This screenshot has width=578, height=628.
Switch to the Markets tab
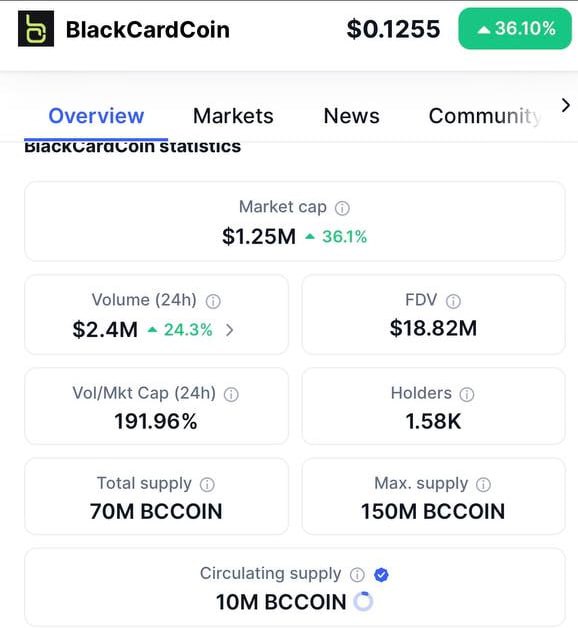pyautogui.click(x=233, y=116)
